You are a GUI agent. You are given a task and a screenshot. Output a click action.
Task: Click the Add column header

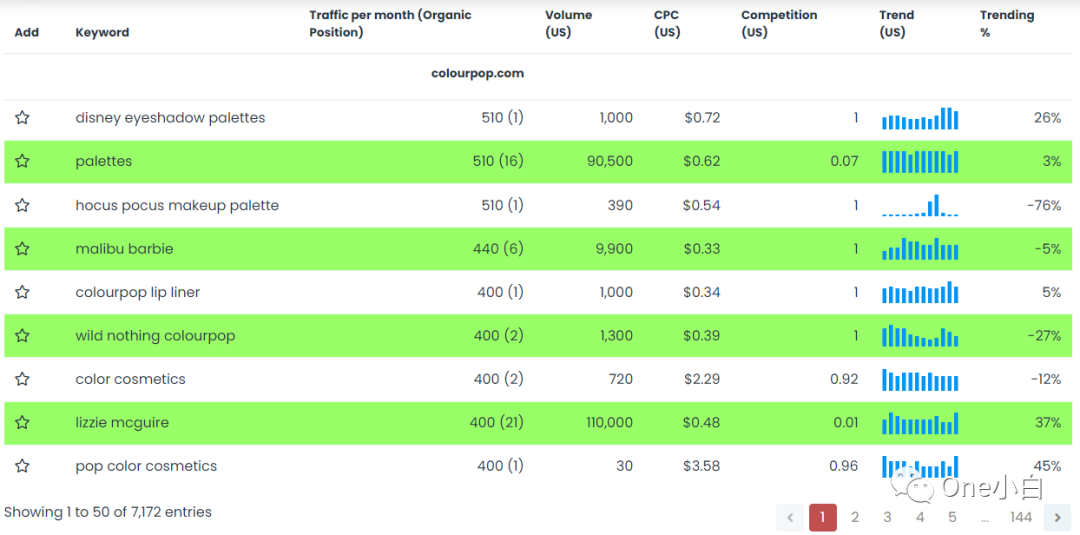pos(27,32)
